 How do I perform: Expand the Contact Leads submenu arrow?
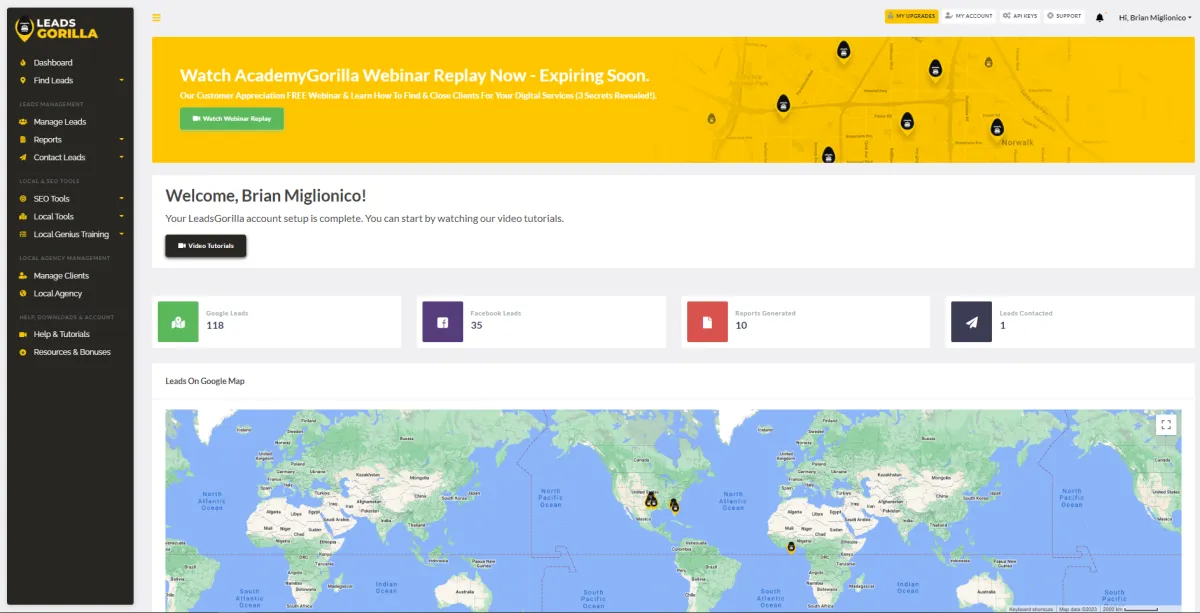click(122, 158)
